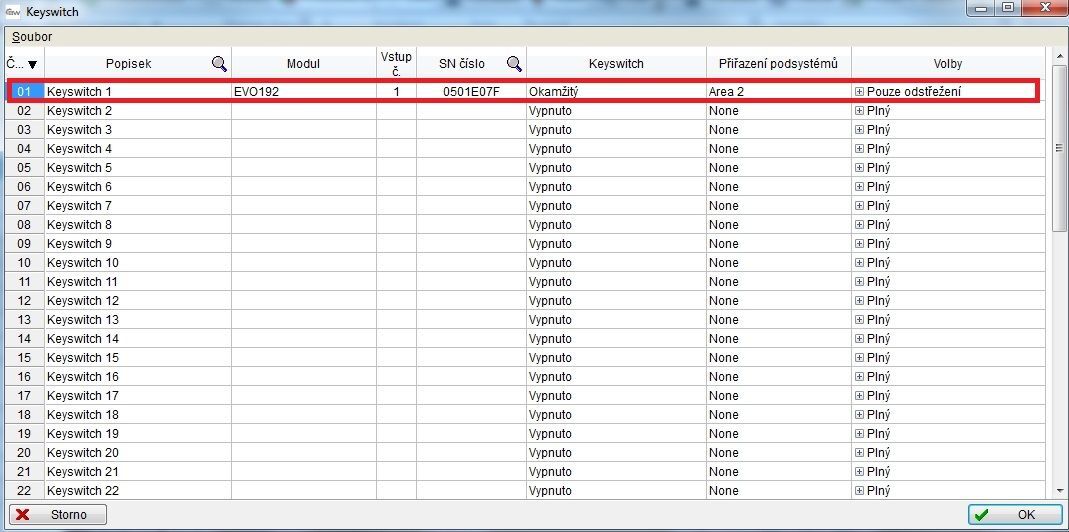The height and width of the screenshot is (532, 1069).
Task: Expand Plný options for Keyswitch 2
Action: coord(859,111)
